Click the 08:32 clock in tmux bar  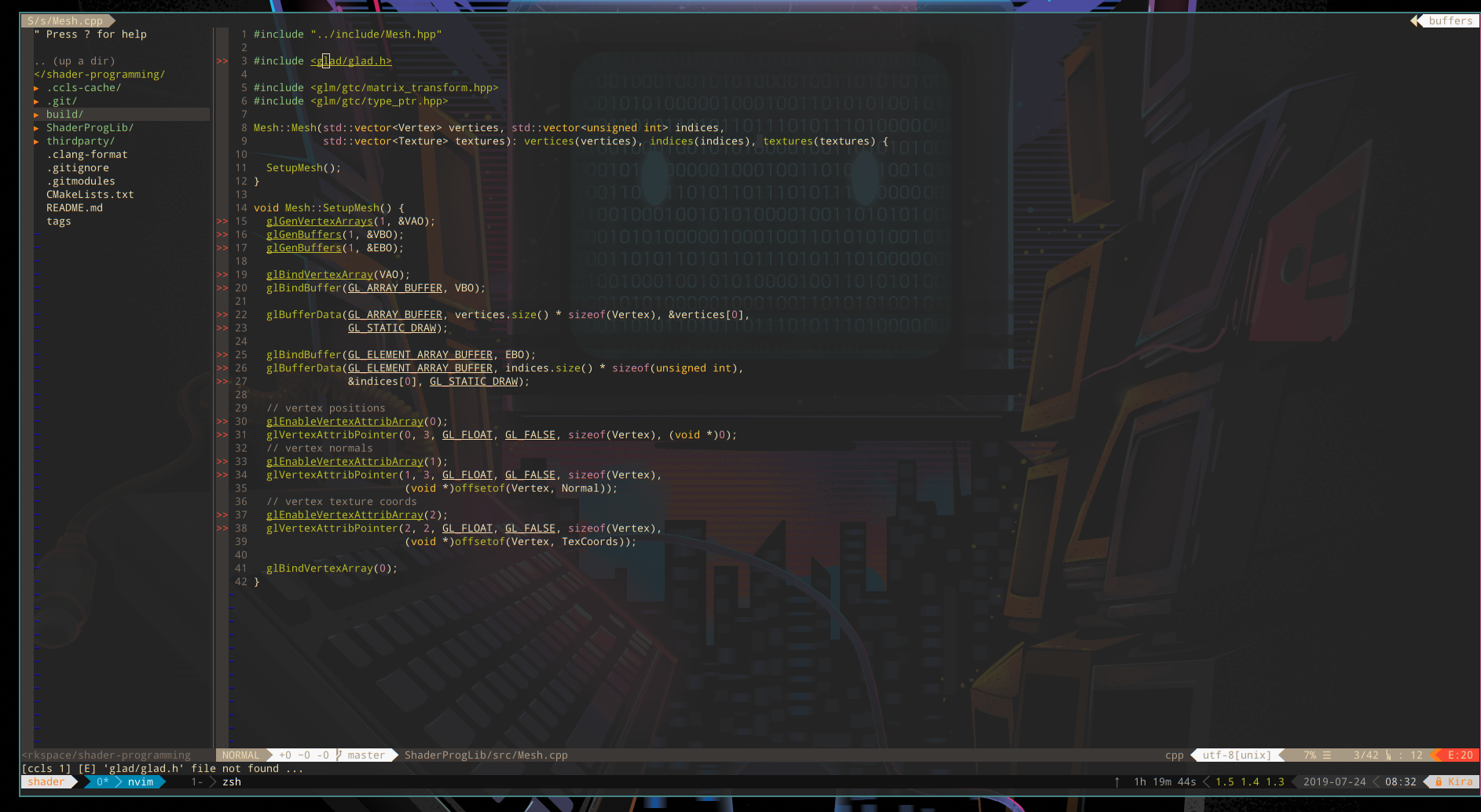pyautogui.click(x=1401, y=782)
